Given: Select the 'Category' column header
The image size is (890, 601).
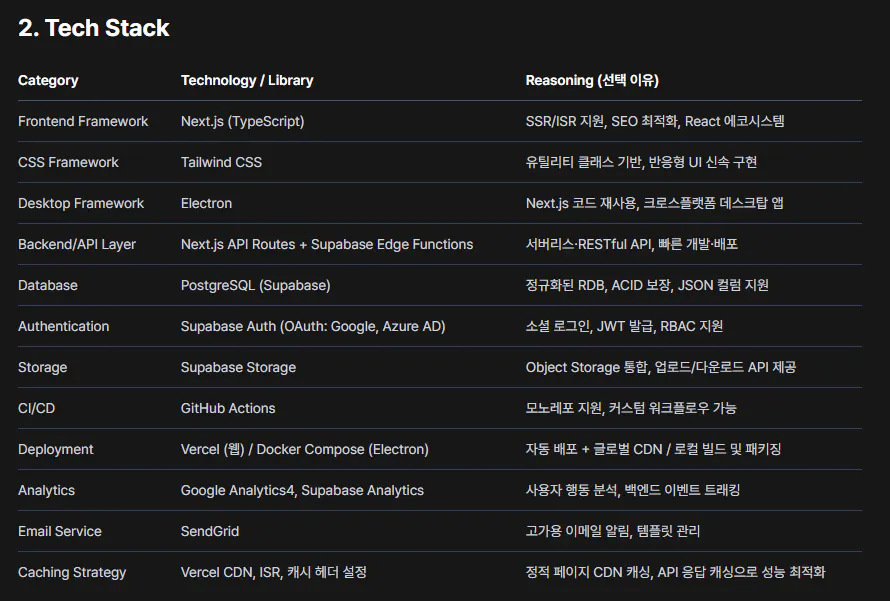Looking at the screenshot, I should tap(48, 81).
